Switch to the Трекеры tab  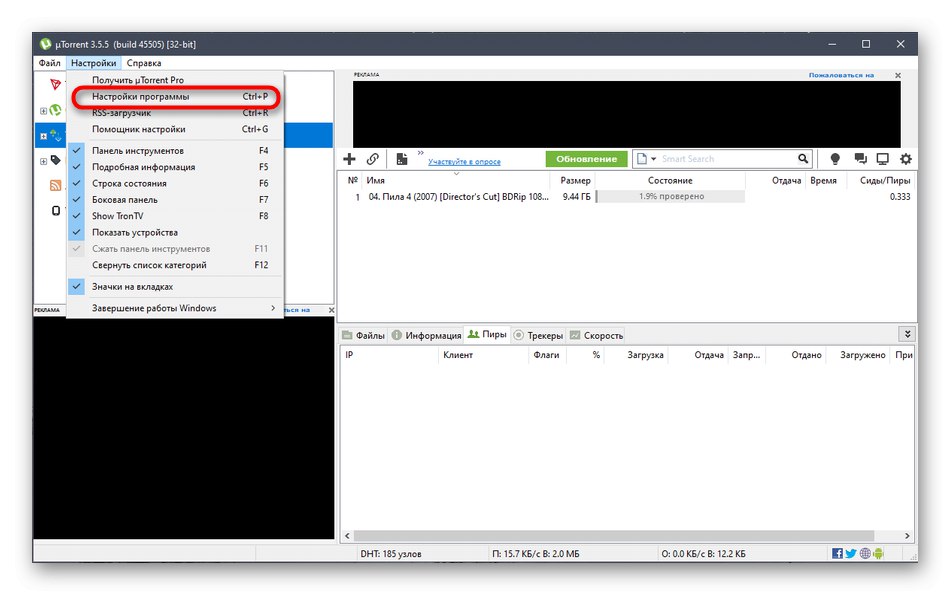pyautogui.click(x=538, y=335)
